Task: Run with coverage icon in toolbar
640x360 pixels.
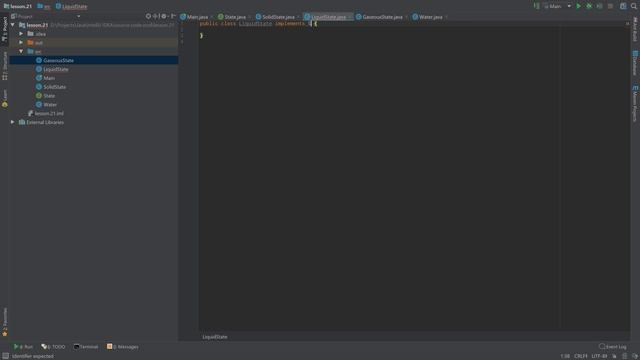Action: pos(599,6)
